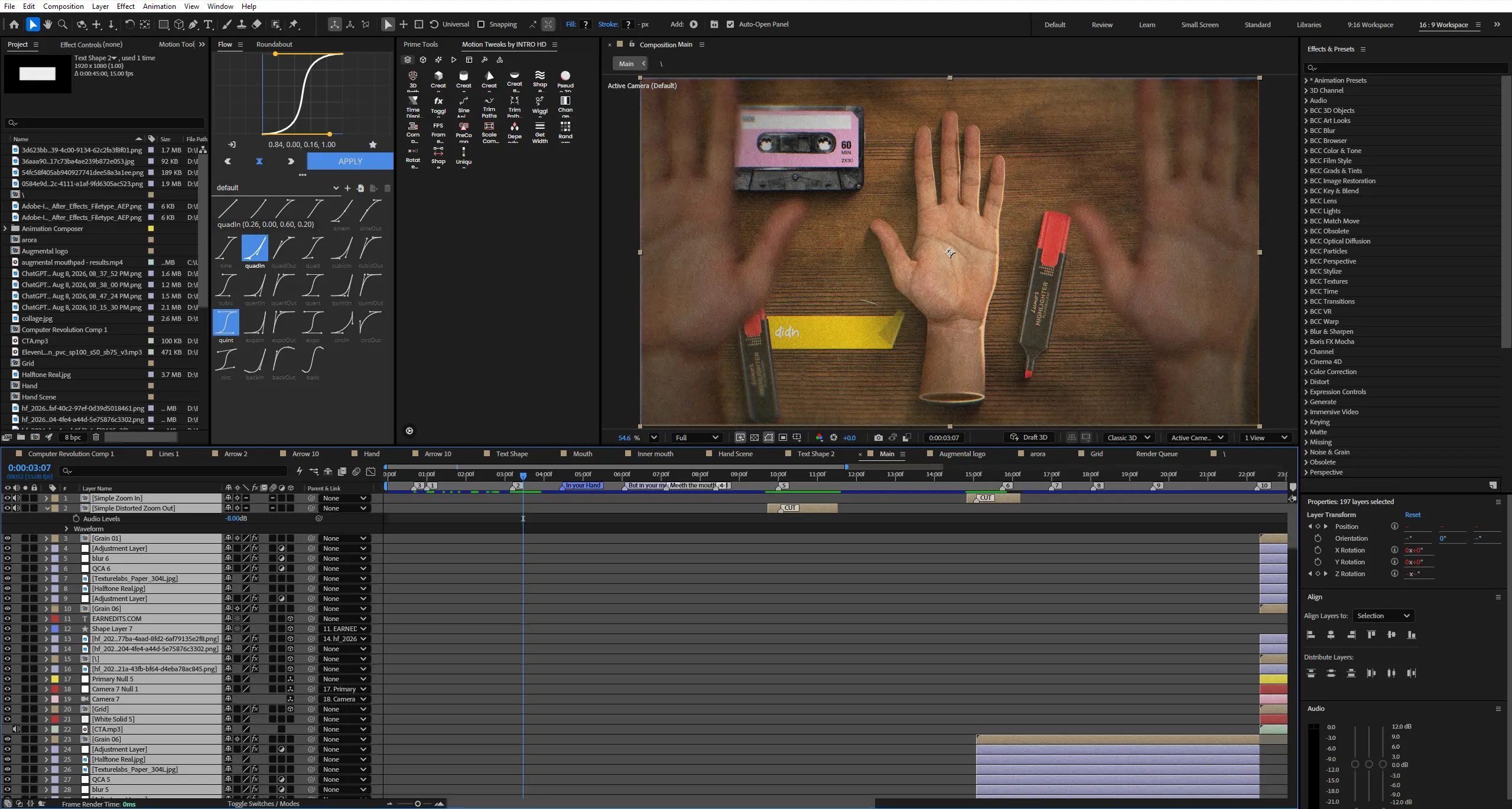Select the Clone Stamp tool

242,24
